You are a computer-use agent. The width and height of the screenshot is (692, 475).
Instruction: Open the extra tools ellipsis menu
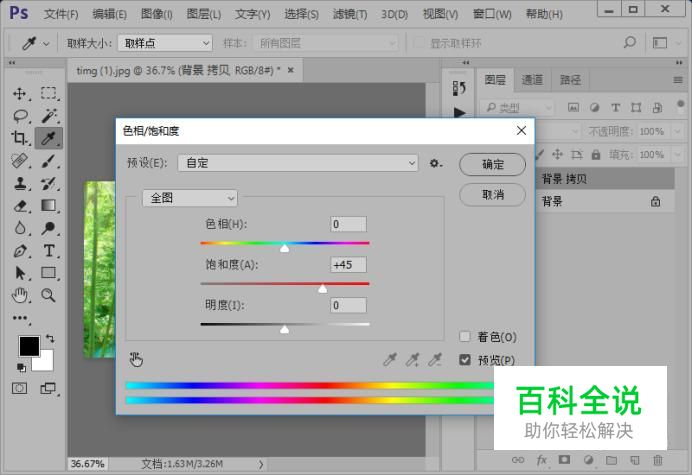click(20, 318)
